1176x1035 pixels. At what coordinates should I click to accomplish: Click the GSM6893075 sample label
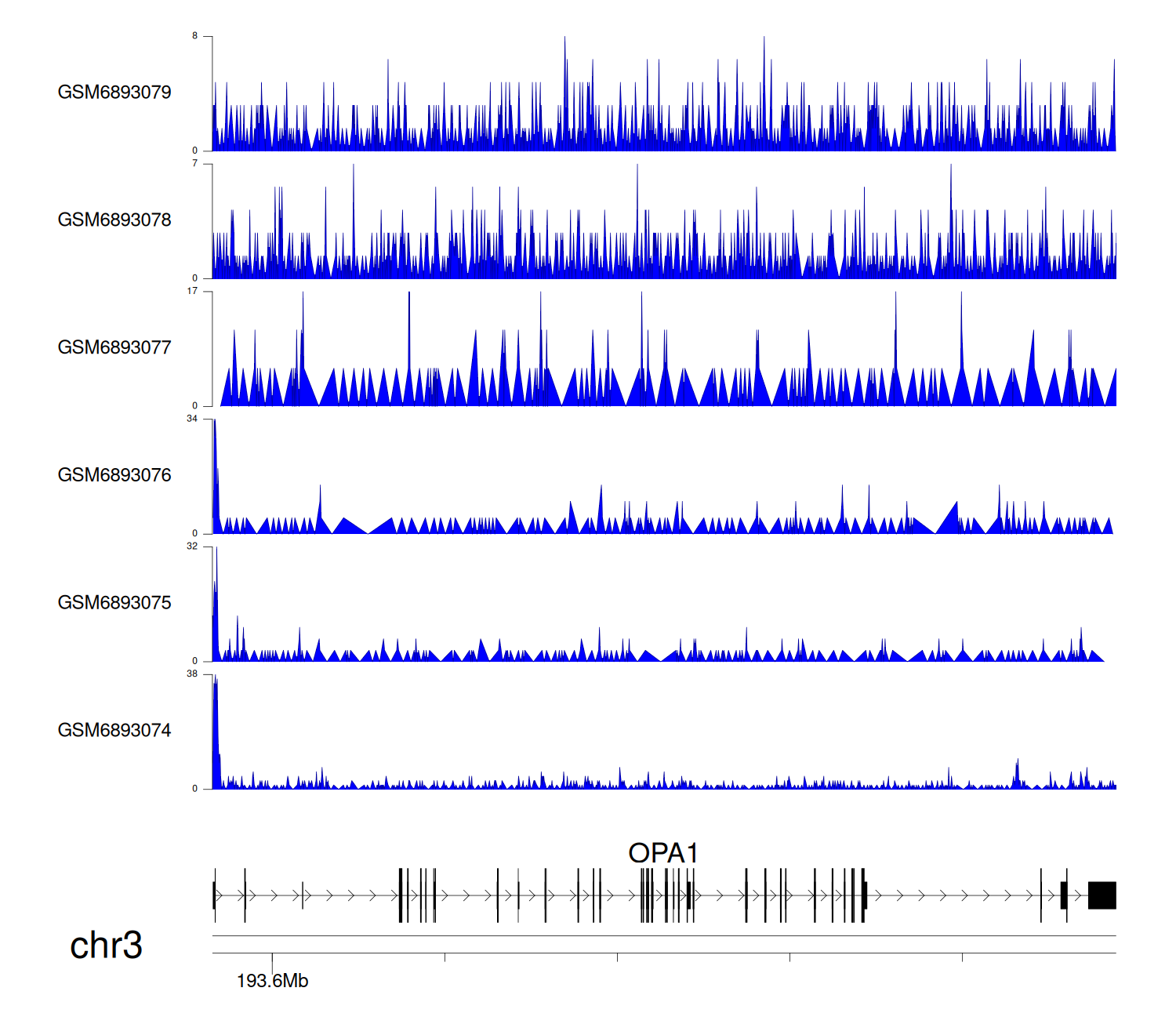[x=114, y=603]
